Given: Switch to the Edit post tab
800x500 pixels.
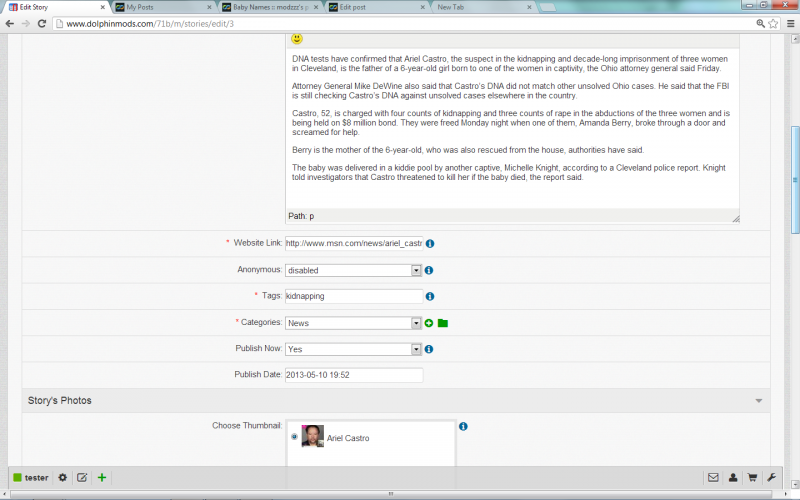Looking at the screenshot, I should point(378,7).
